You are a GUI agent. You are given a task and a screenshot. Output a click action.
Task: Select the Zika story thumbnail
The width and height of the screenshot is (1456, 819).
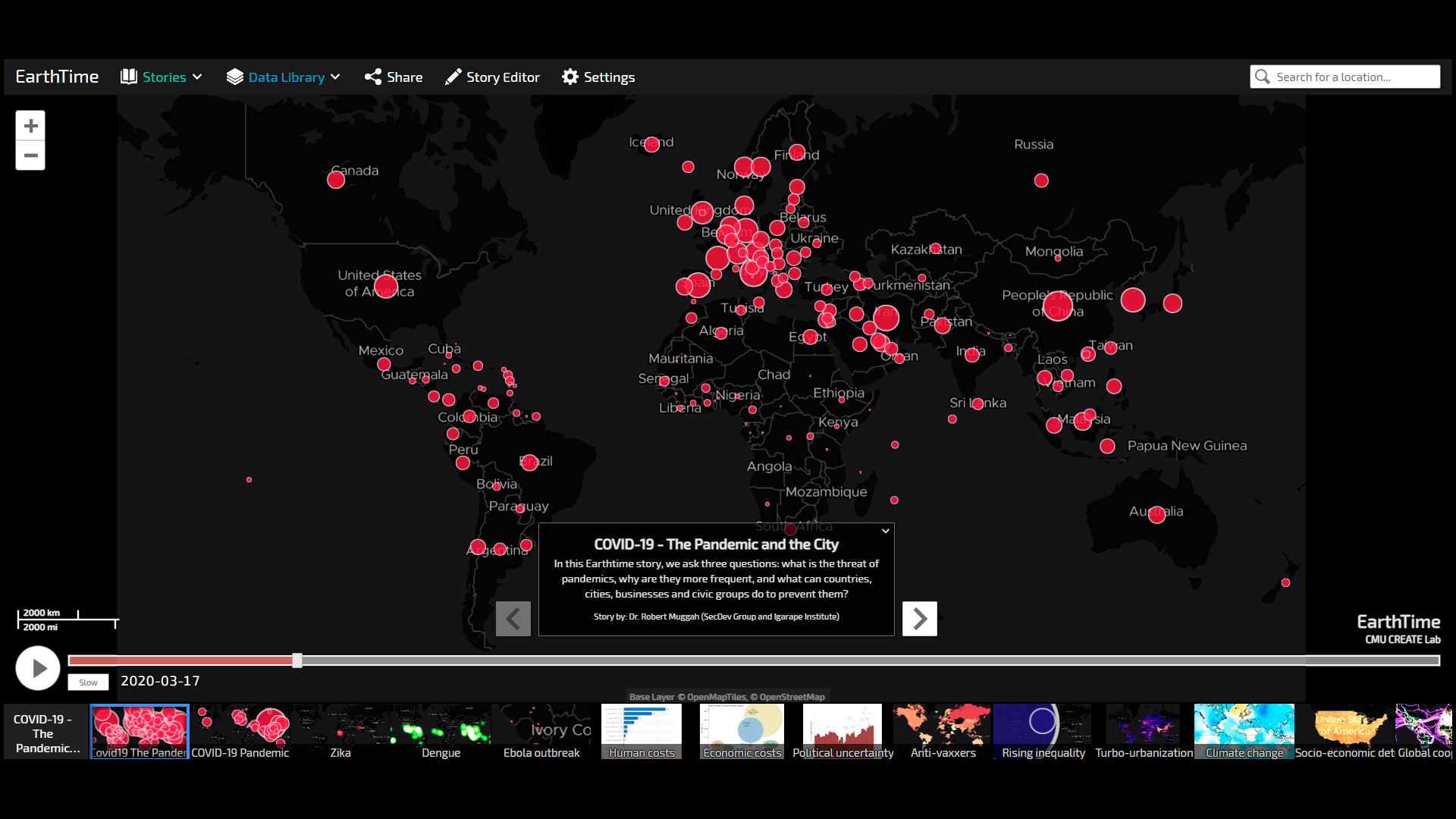[x=340, y=730]
